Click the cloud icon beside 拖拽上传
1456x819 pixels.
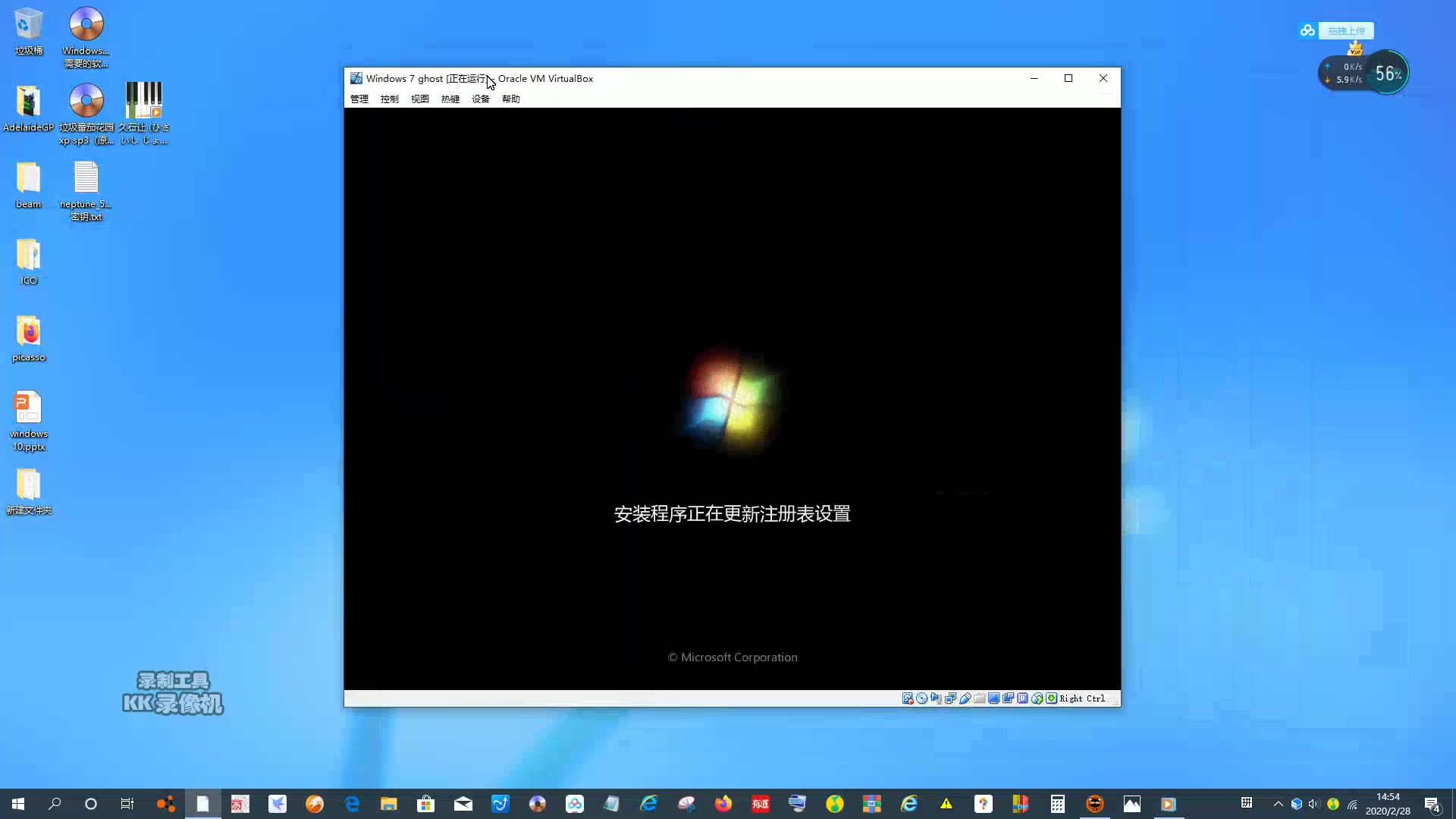click(1307, 30)
